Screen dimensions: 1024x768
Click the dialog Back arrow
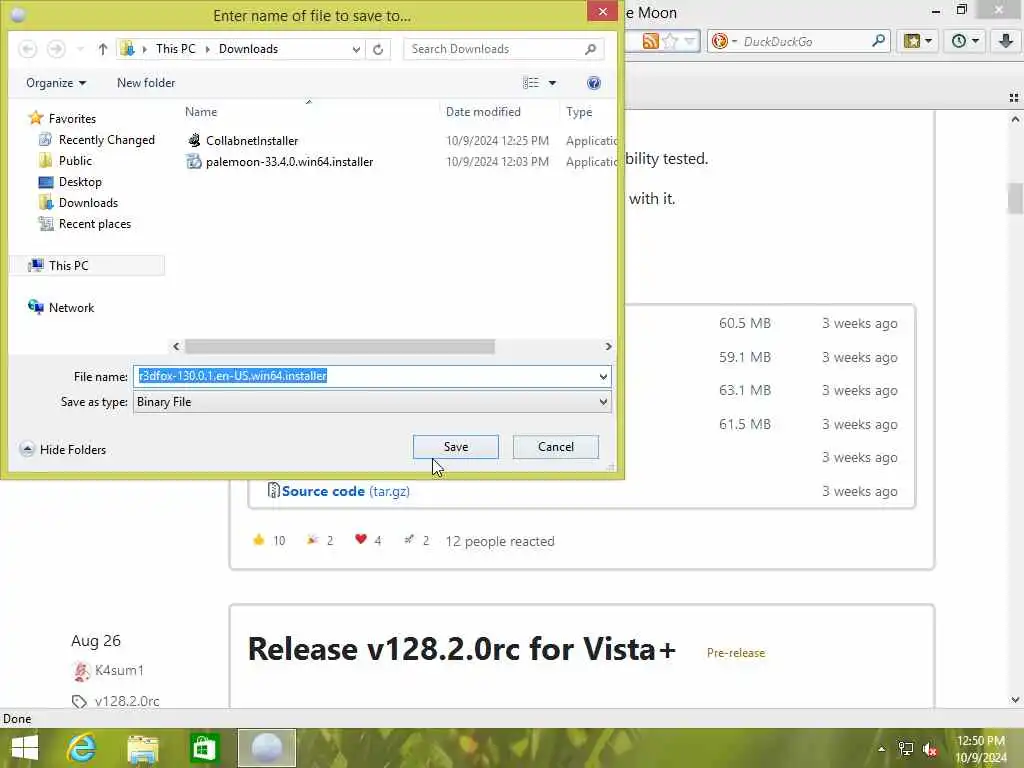point(27,49)
